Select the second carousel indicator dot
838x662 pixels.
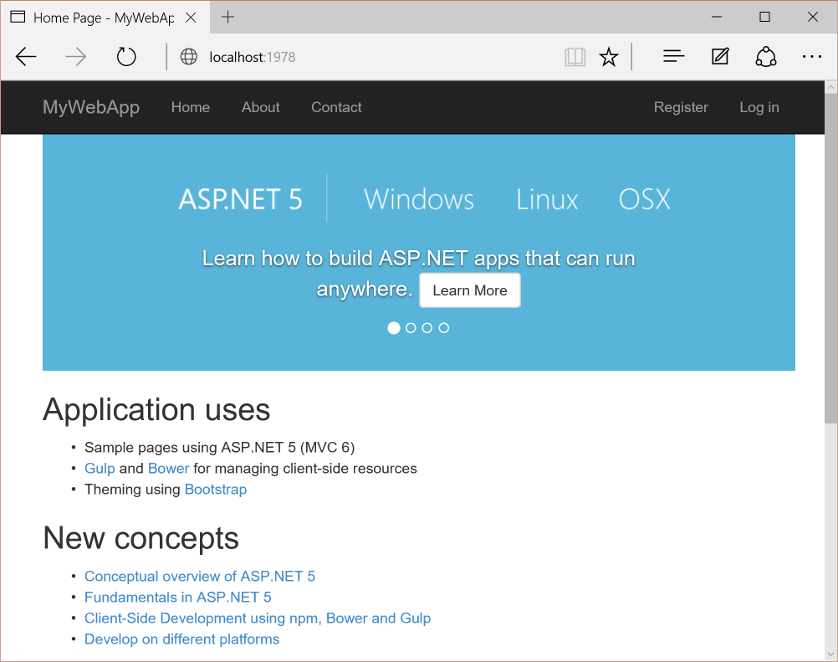(x=410, y=328)
